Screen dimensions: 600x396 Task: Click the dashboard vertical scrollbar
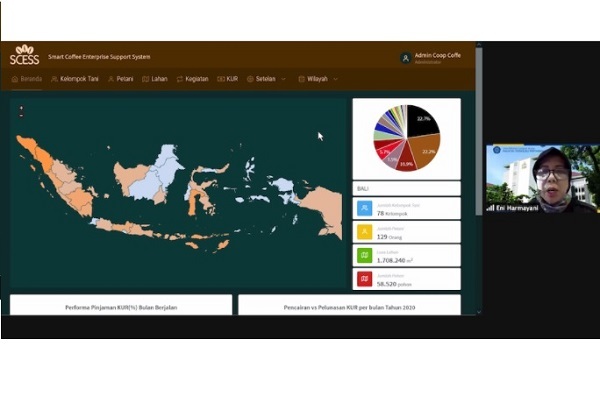coord(479,131)
